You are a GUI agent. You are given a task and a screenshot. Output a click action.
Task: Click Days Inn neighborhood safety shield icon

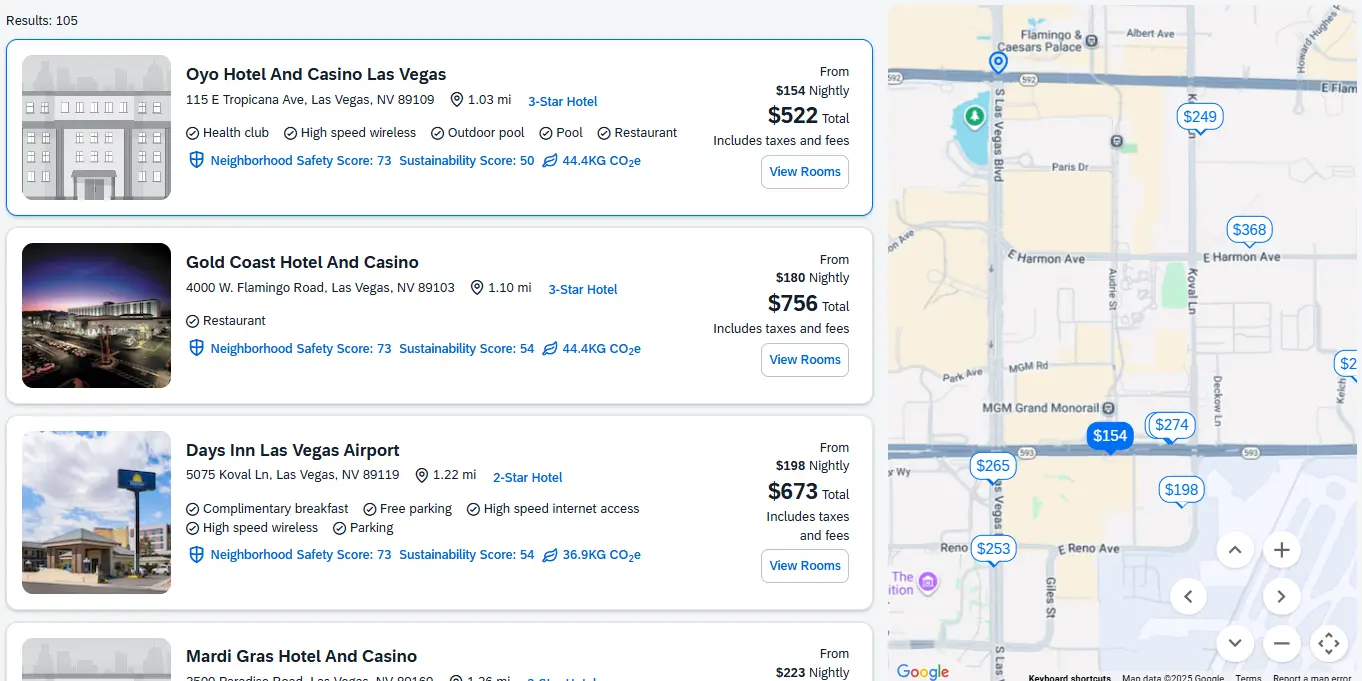(197, 555)
